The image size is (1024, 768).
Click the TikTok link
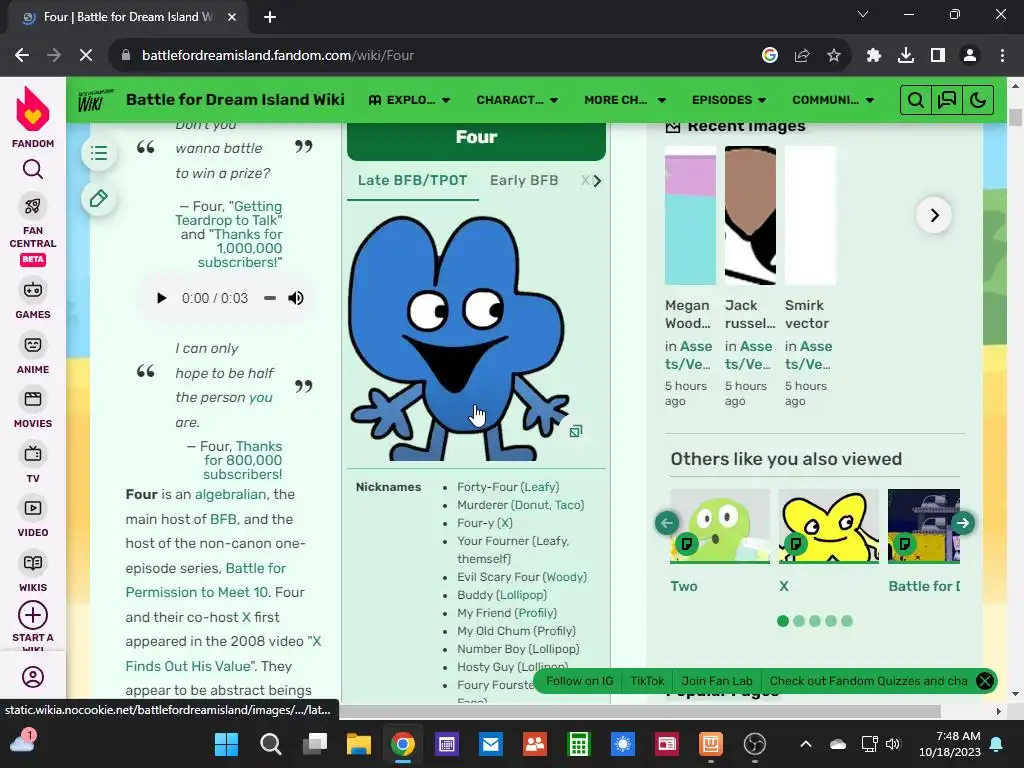pyautogui.click(x=647, y=681)
